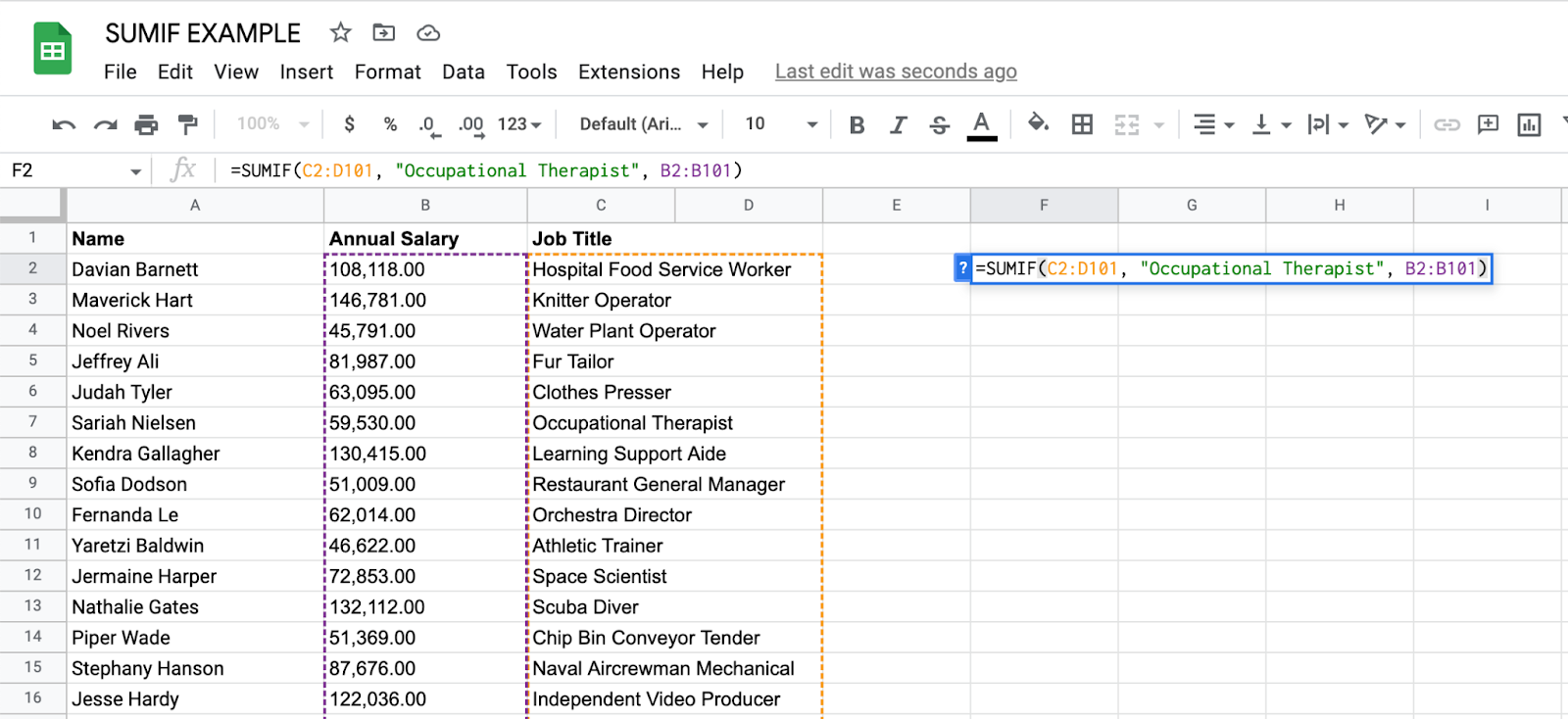Select salary cell 59,530.00
Screen dimensions: 1568x719
tap(425, 422)
